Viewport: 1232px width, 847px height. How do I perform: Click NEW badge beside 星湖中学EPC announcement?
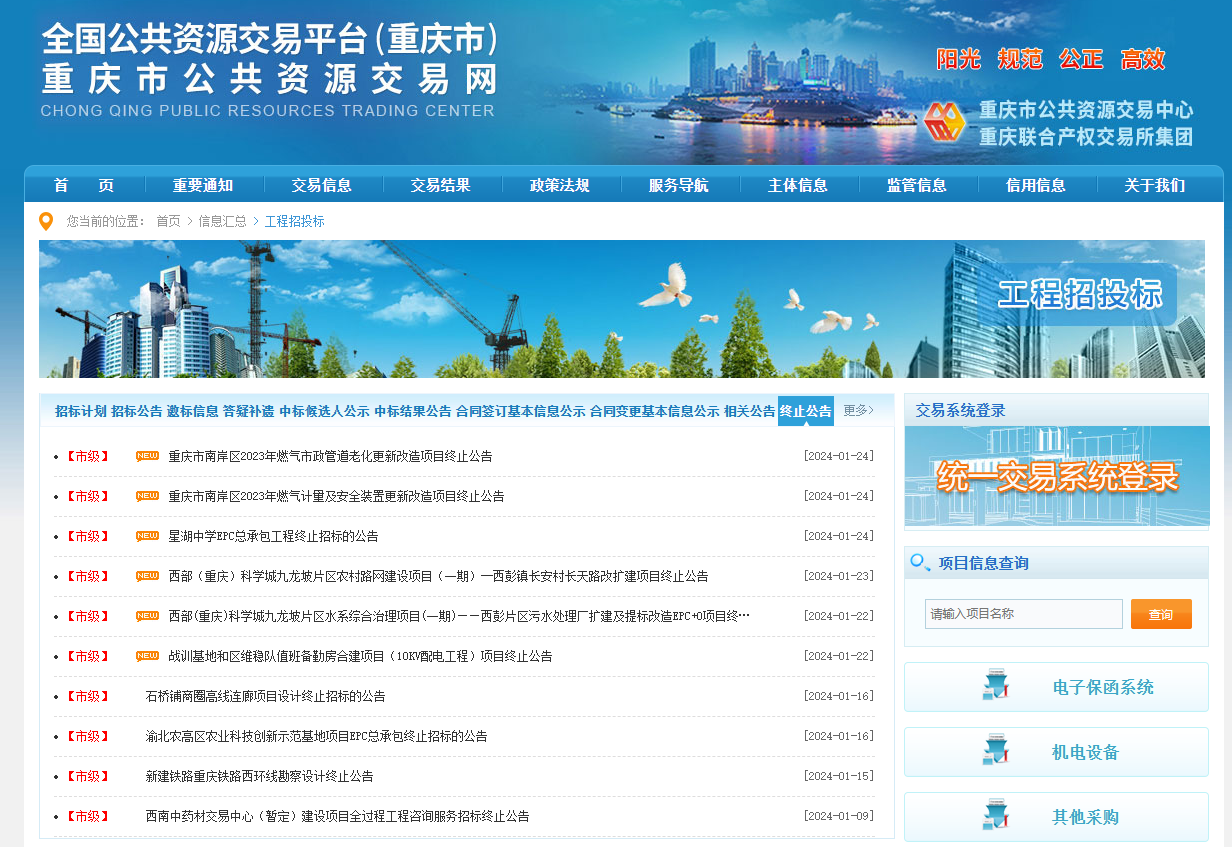click(147, 536)
